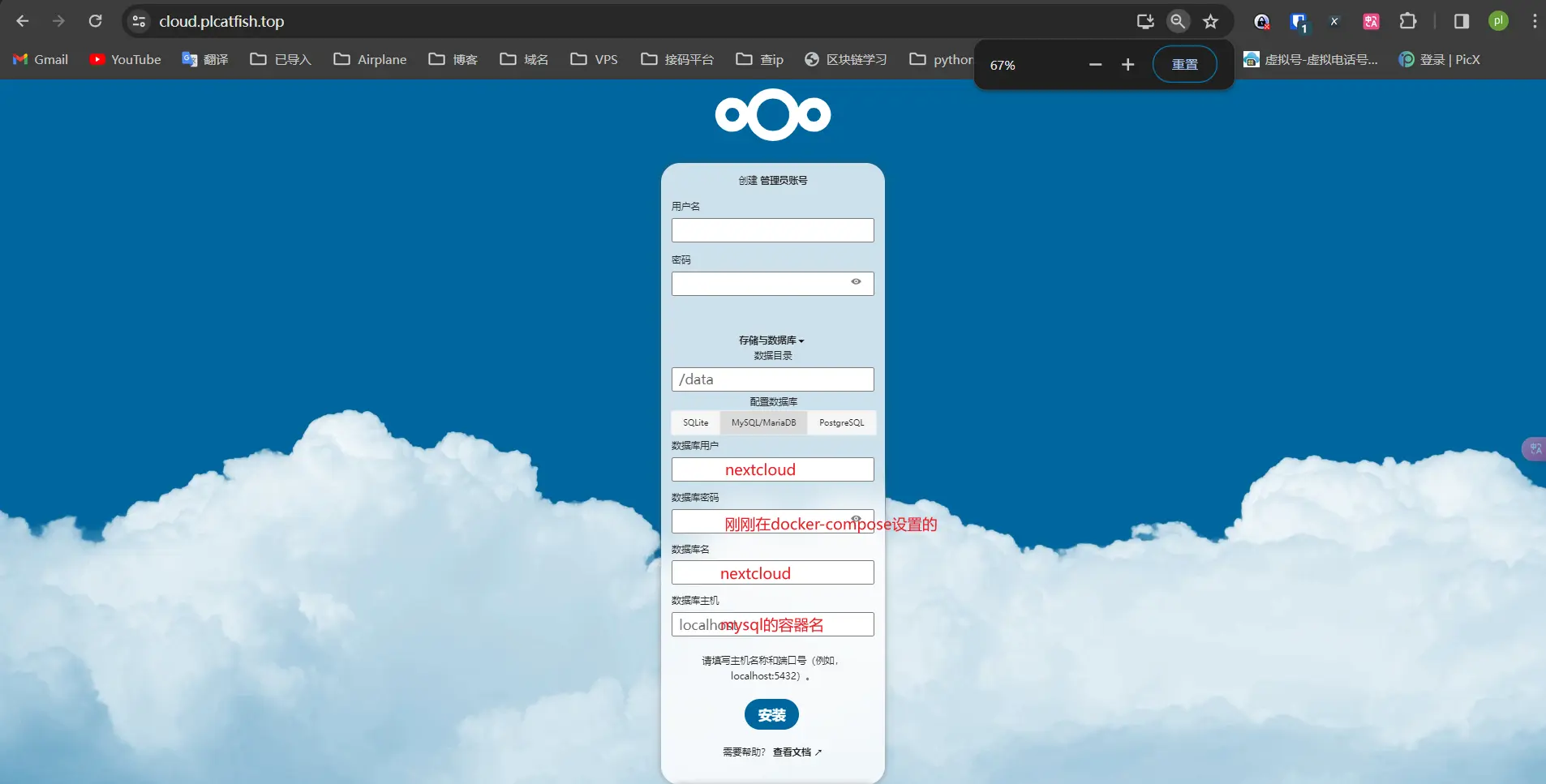Focus the 数据库名 input field
The height and width of the screenshot is (784, 1546).
[x=772, y=572]
